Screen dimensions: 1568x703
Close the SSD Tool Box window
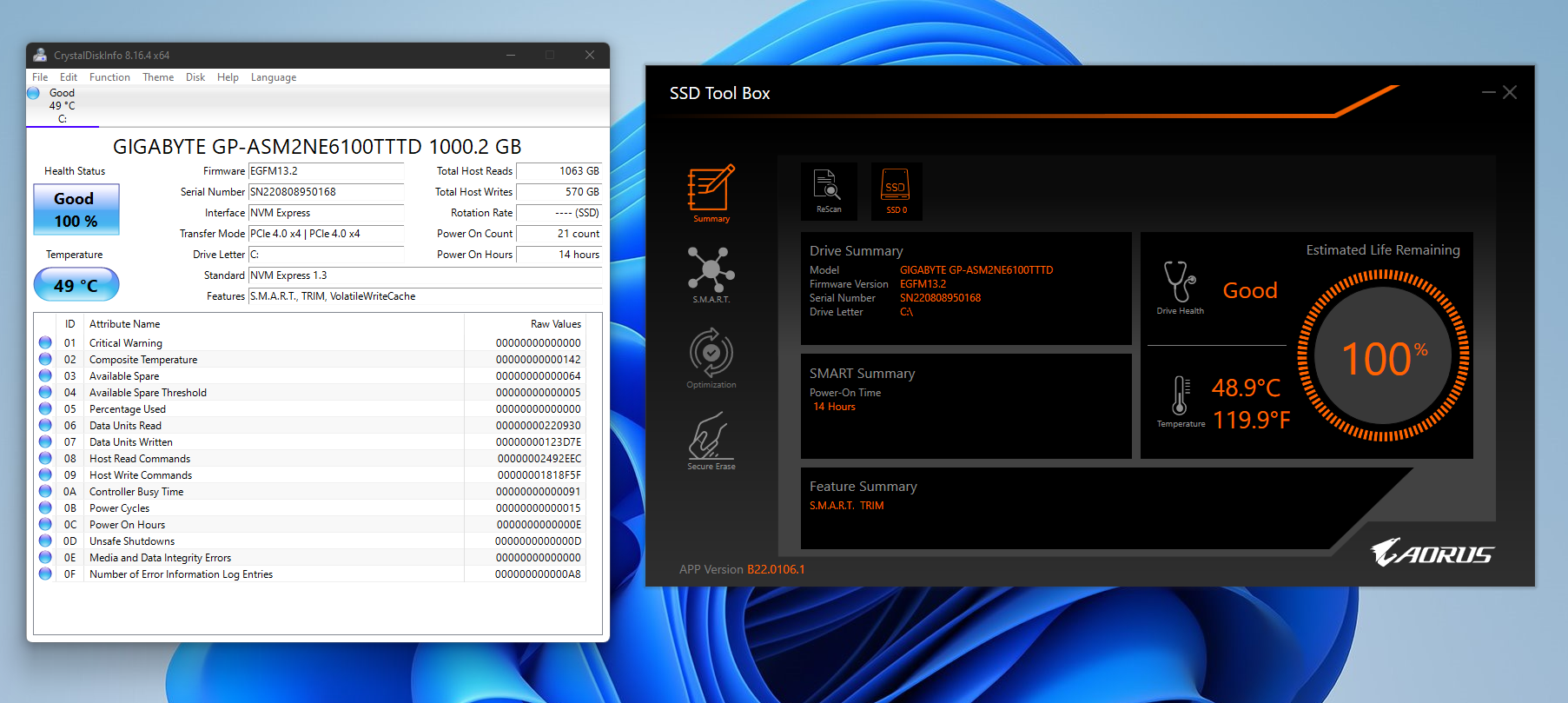pos(1510,92)
